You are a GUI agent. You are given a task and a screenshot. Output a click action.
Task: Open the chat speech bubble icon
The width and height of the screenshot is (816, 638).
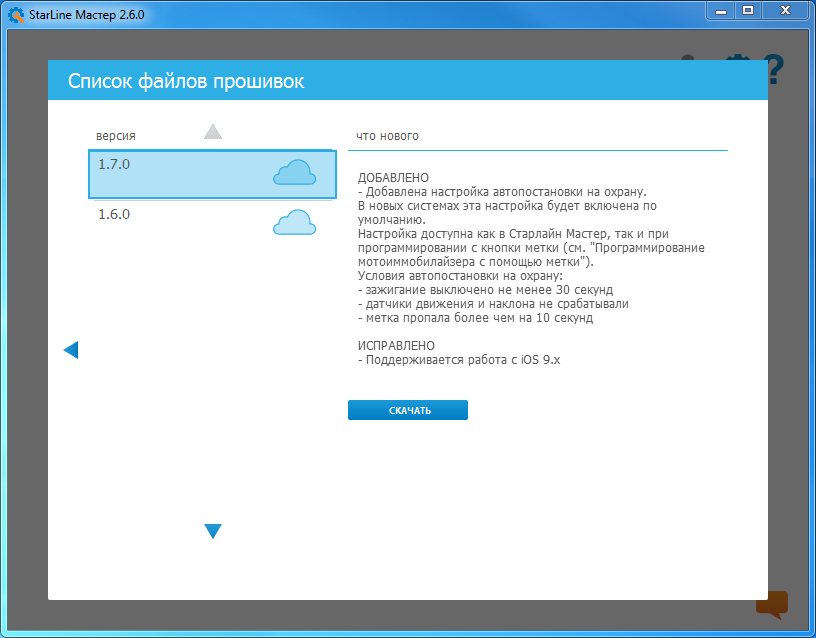click(x=772, y=604)
